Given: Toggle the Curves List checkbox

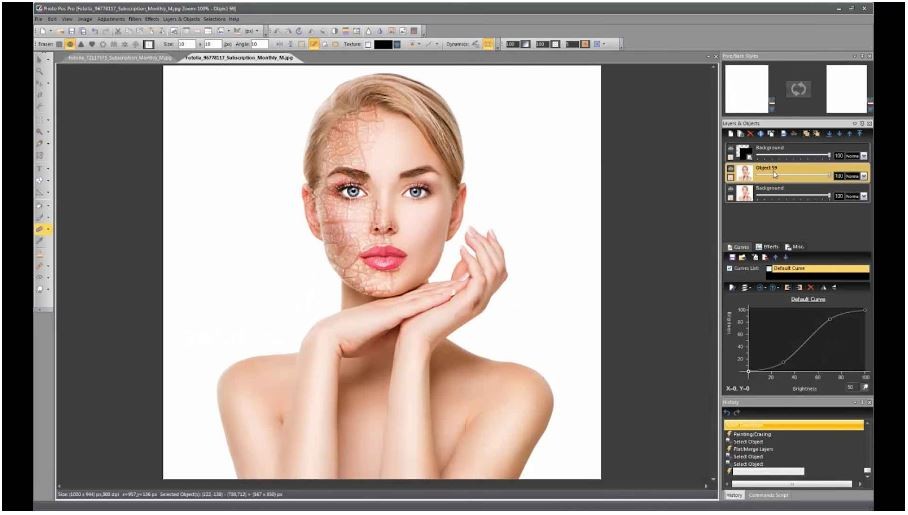Looking at the screenshot, I should click(729, 268).
